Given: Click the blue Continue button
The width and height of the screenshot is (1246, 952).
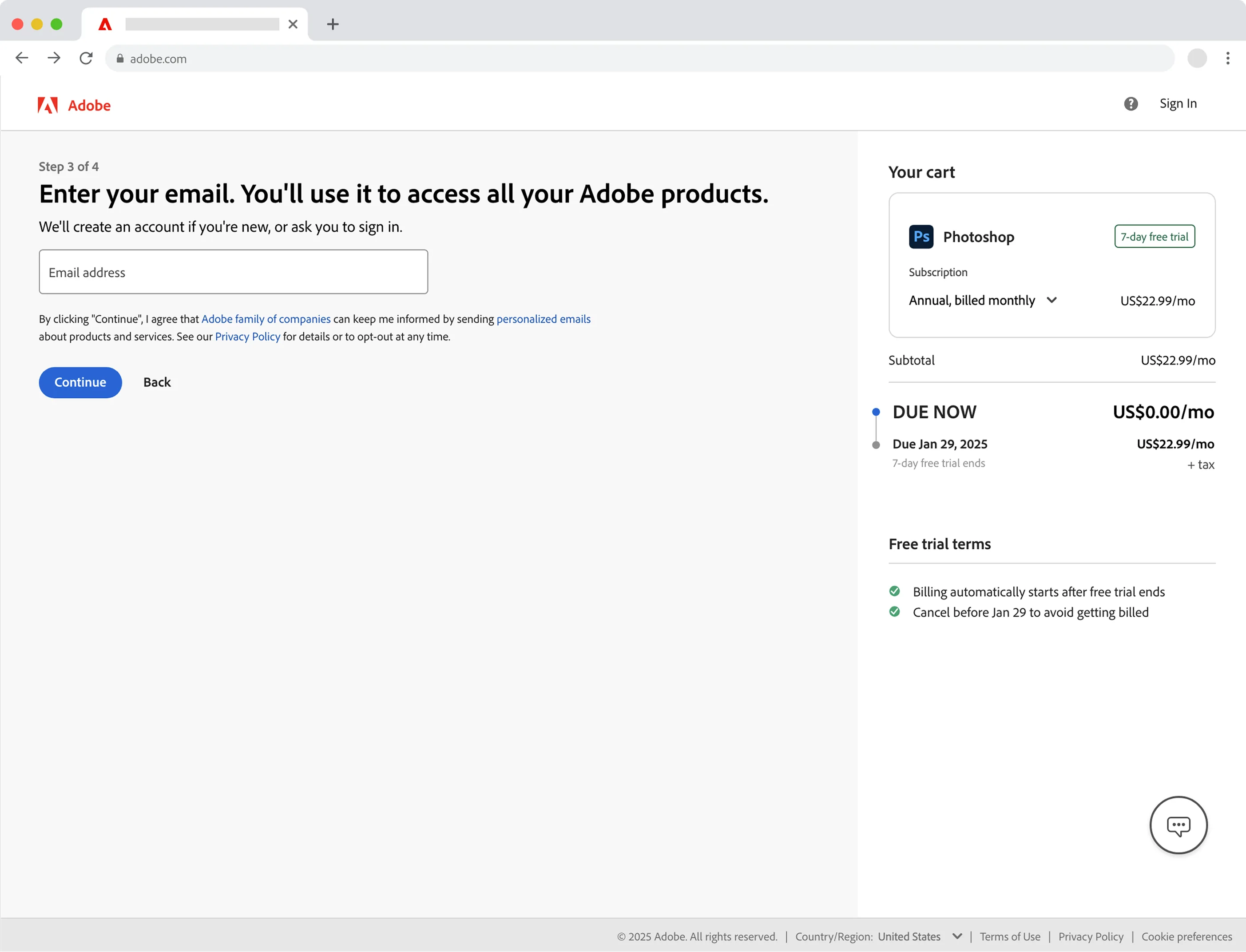Looking at the screenshot, I should click(80, 382).
